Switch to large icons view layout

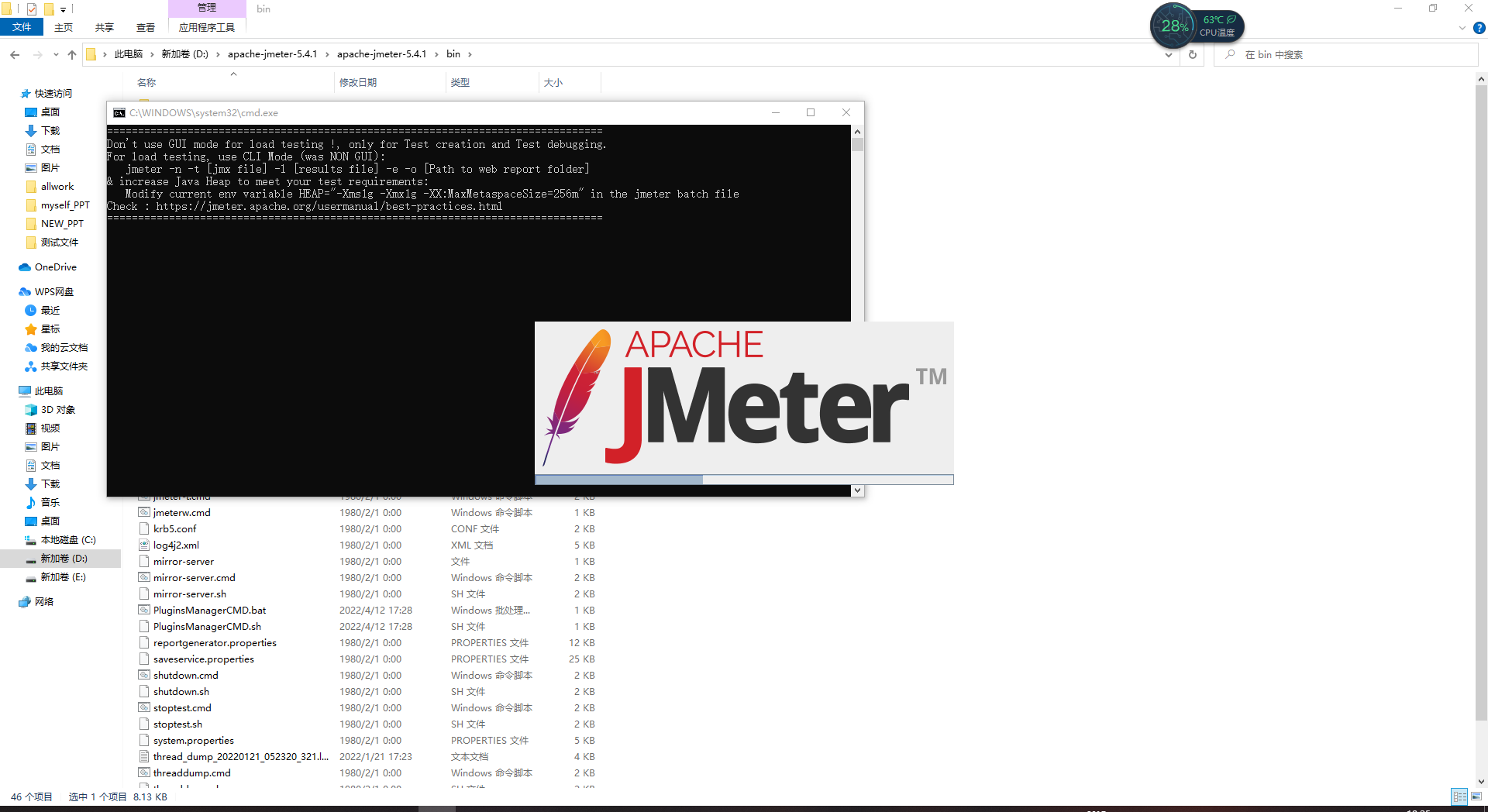1476,797
